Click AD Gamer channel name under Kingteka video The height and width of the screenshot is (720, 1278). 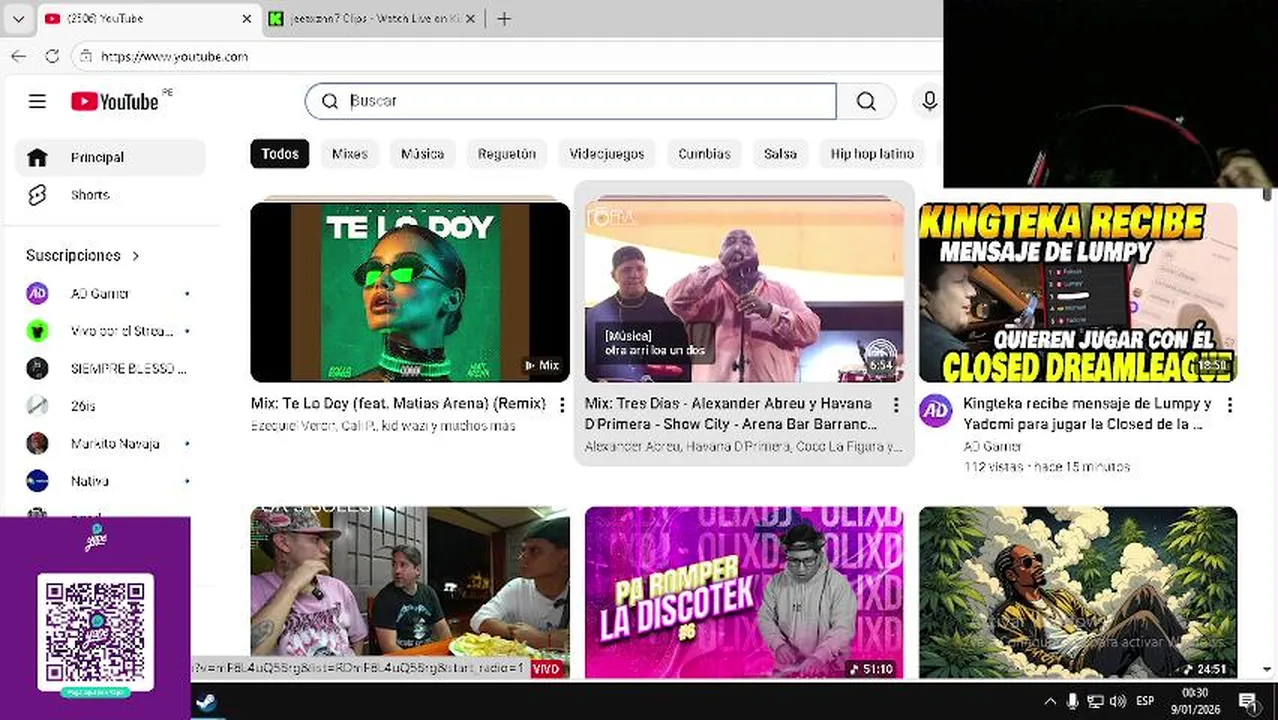[992, 447]
